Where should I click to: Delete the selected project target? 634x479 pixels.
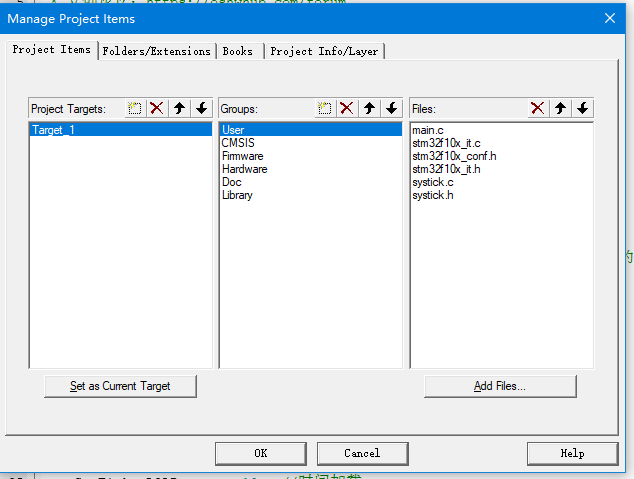pyautogui.click(x=157, y=108)
